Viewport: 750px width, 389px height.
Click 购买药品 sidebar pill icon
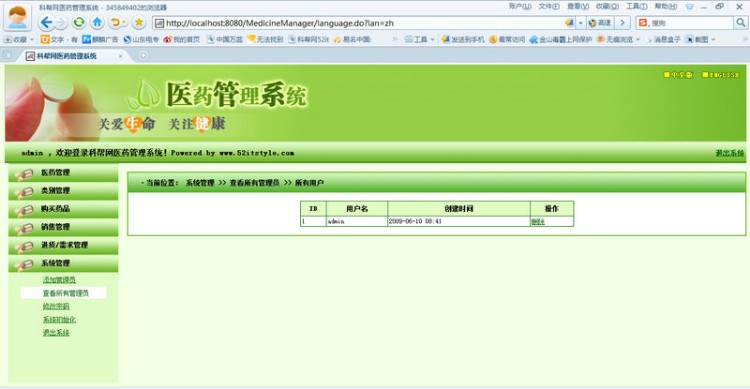point(24,211)
